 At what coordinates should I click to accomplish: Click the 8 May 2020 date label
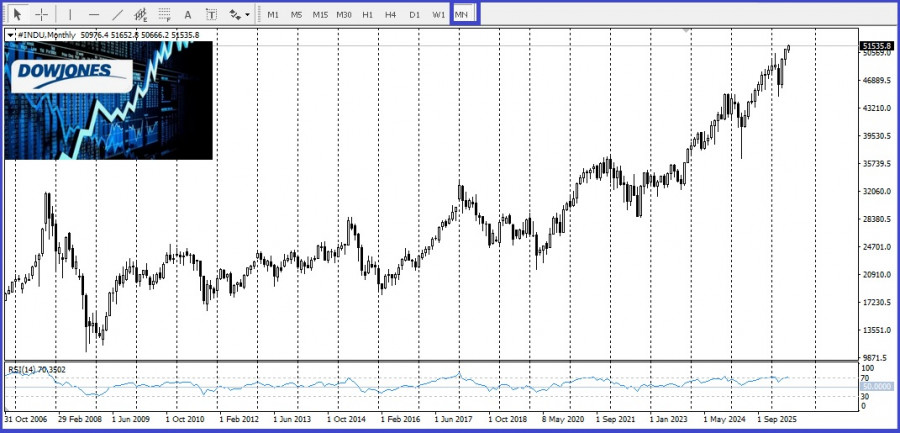pyautogui.click(x=562, y=419)
